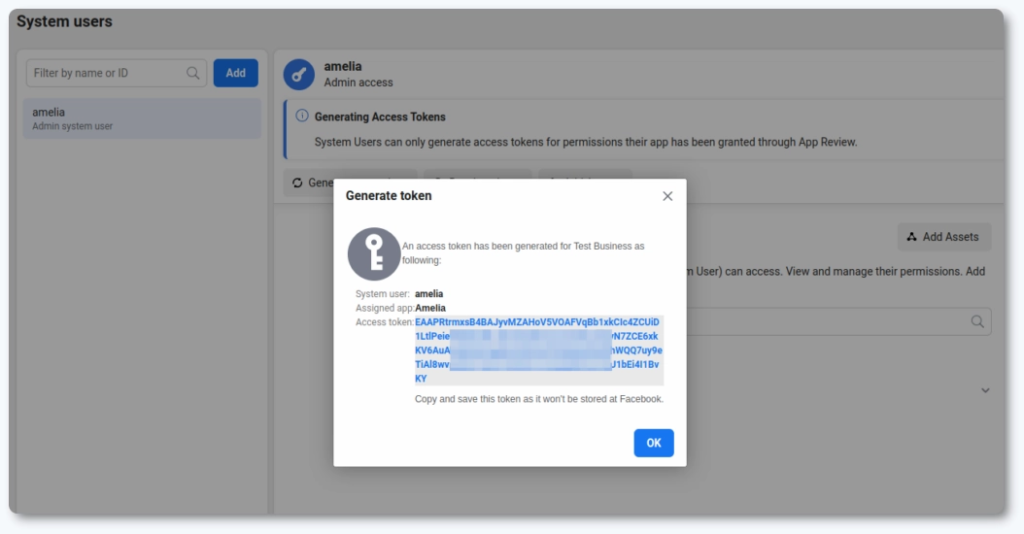1024x534 pixels.
Task: Open Add Assets button
Action: [944, 237]
